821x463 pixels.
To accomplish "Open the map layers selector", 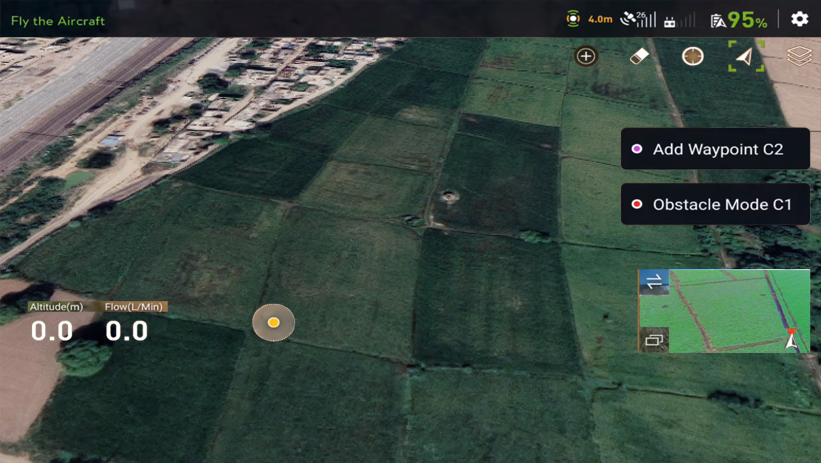I will (798, 56).
